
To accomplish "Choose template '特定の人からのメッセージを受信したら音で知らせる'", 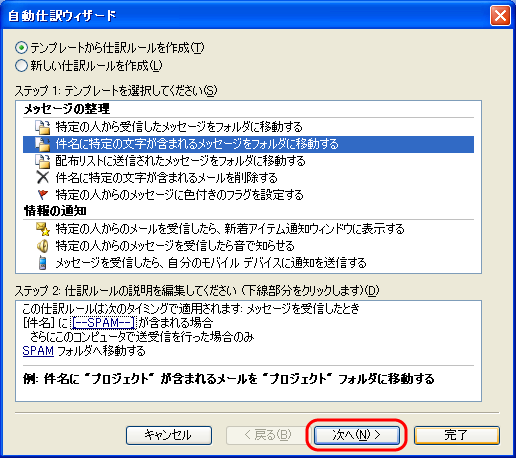I will point(175,246).
